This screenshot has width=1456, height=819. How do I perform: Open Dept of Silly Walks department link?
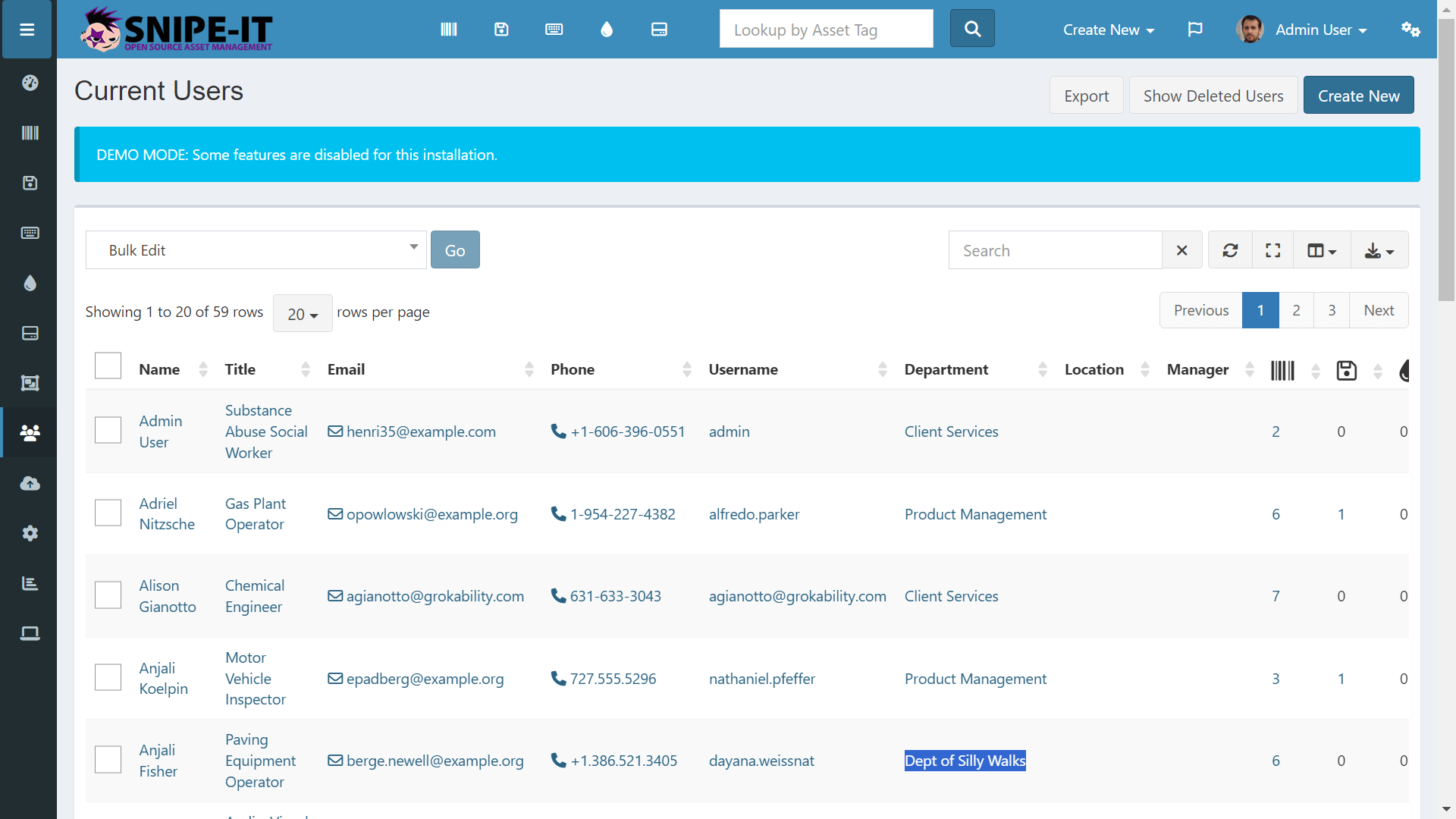tap(965, 761)
